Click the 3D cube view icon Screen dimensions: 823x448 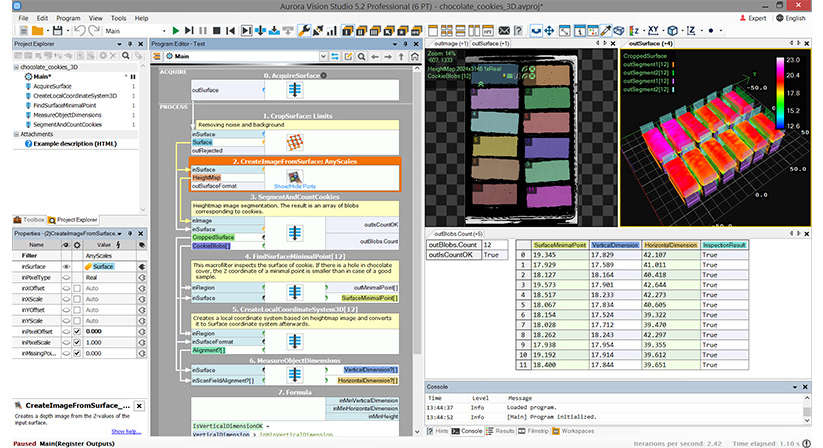672,31
